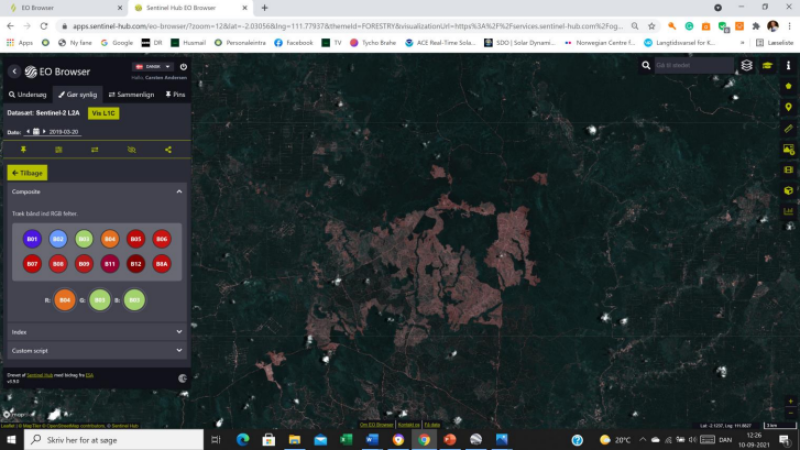This screenshot has height=450, width=800.
Task: Click the measure ruler tool
Action: tap(788, 128)
